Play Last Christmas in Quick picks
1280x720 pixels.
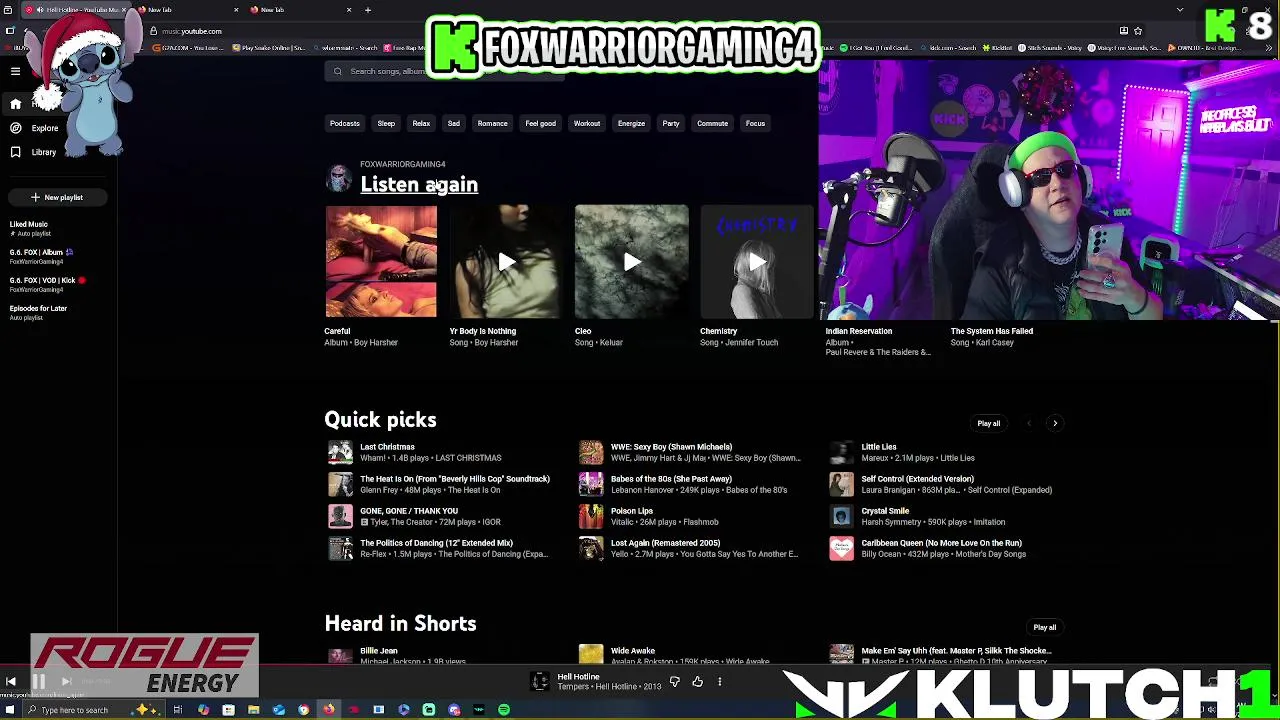pyautogui.click(x=341, y=452)
